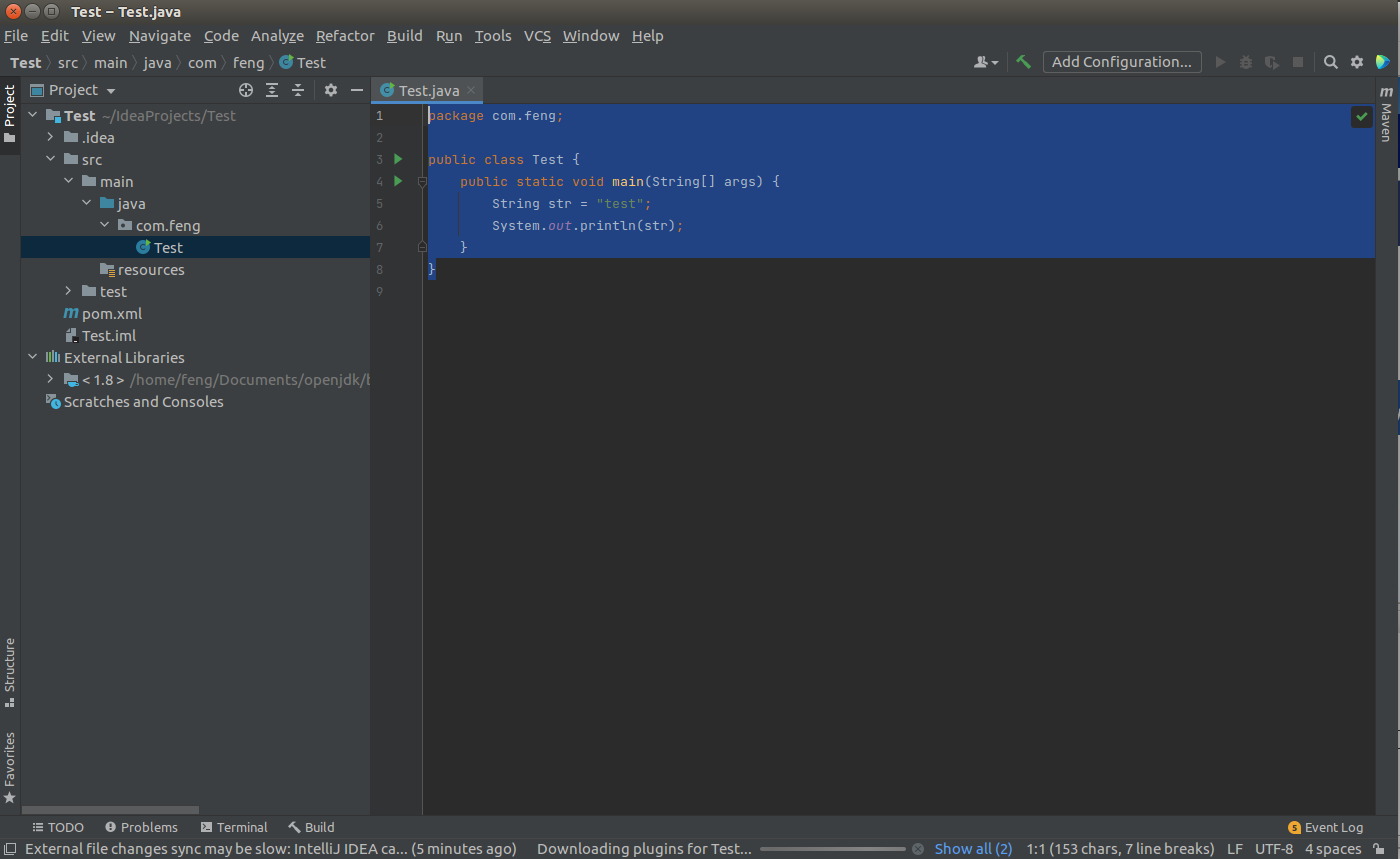
Task: Open the File menu
Action: [x=16, y=36]
